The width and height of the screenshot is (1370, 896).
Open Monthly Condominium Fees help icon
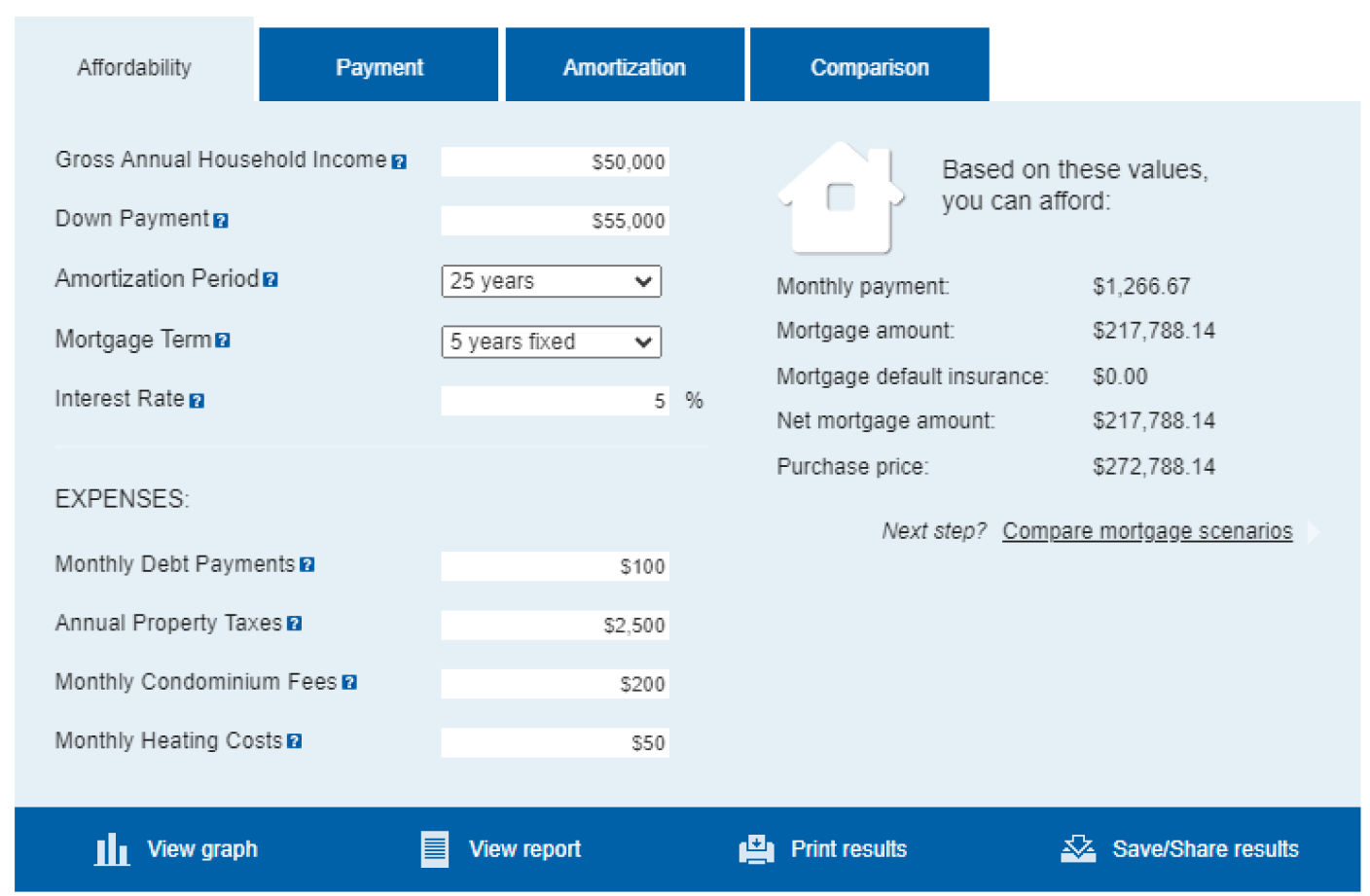[349, 683]
